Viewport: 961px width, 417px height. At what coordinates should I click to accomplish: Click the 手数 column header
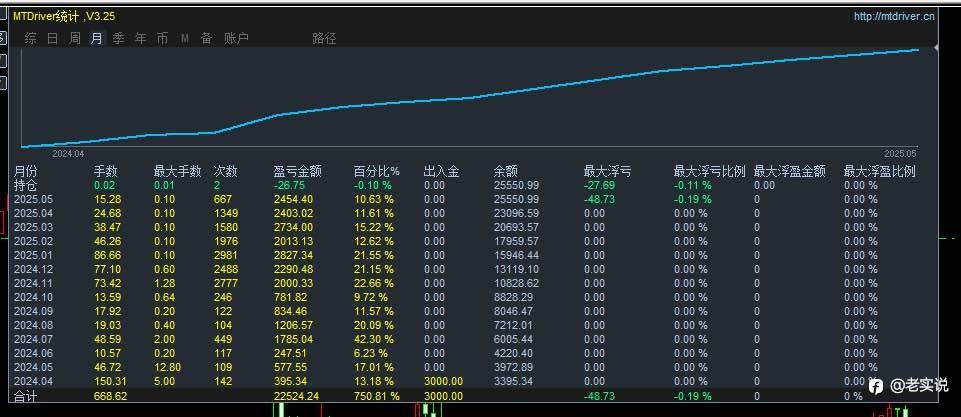pos(106,172)
